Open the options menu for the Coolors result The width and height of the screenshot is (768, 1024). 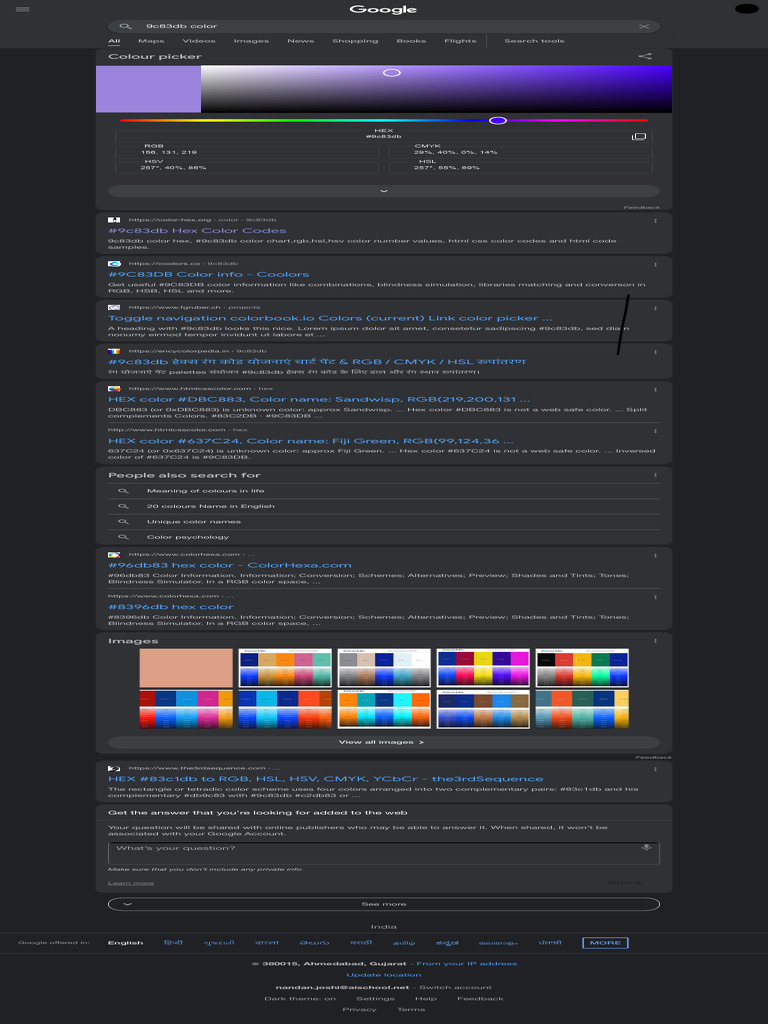pyautogui.click(x=655, y=264)
